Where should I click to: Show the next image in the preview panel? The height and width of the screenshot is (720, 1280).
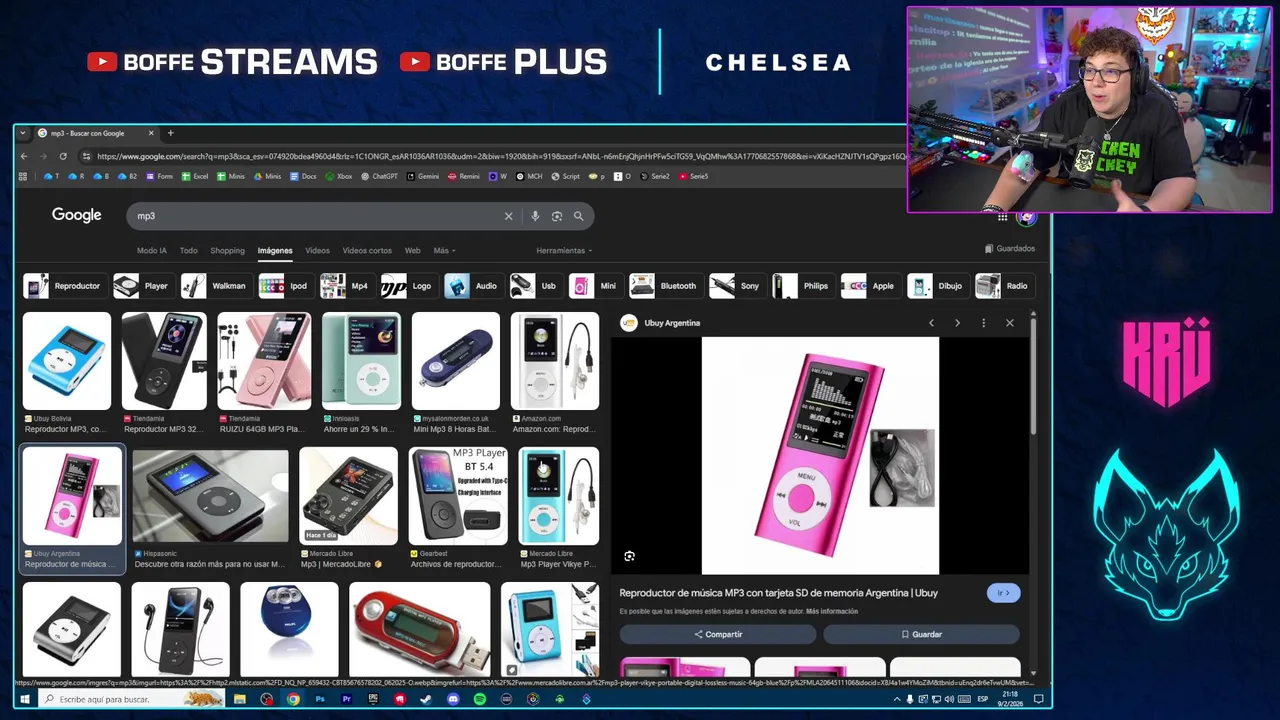[957, 323]
